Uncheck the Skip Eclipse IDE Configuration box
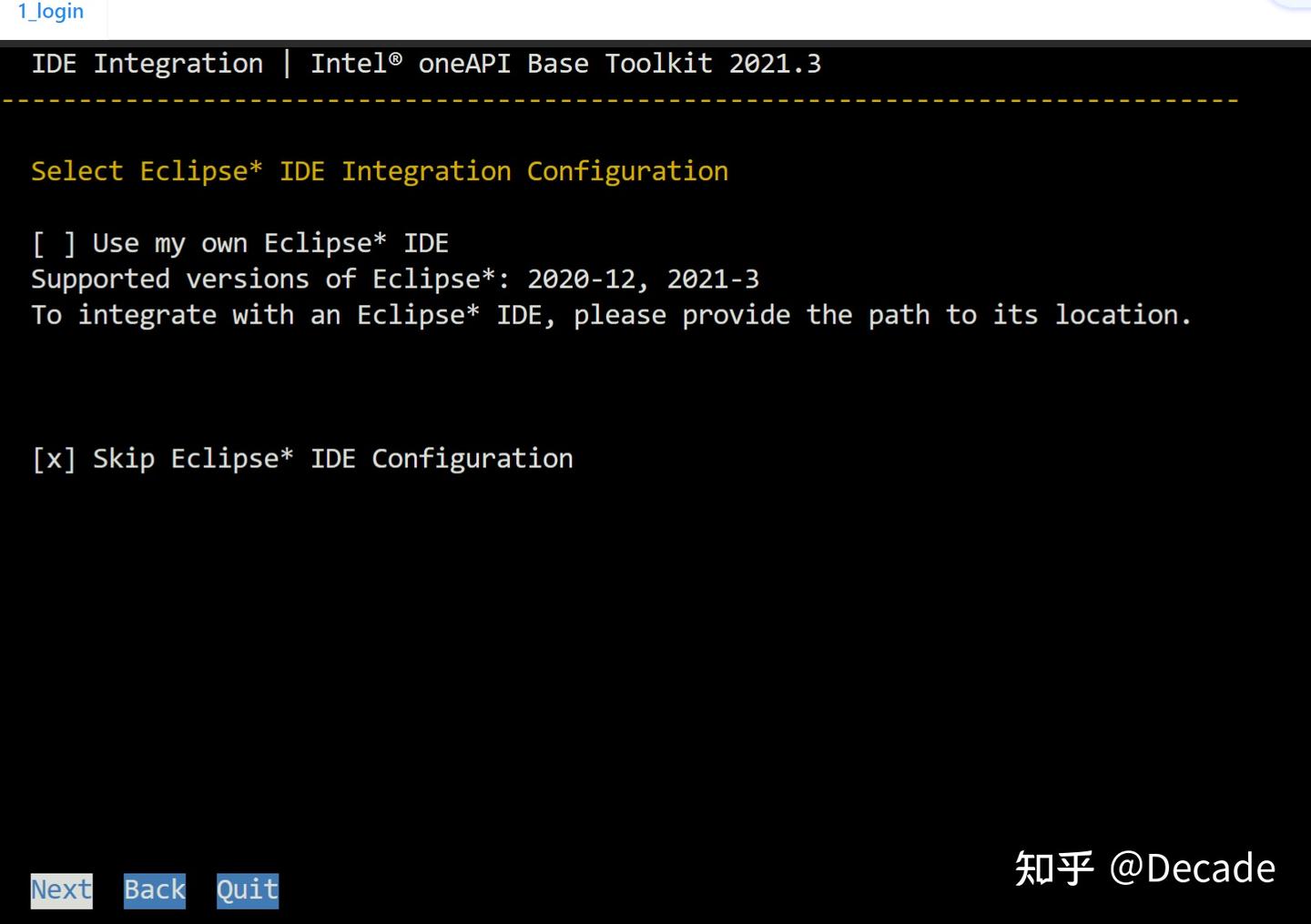Screen dimensions: 1311x924 [54, 459]
